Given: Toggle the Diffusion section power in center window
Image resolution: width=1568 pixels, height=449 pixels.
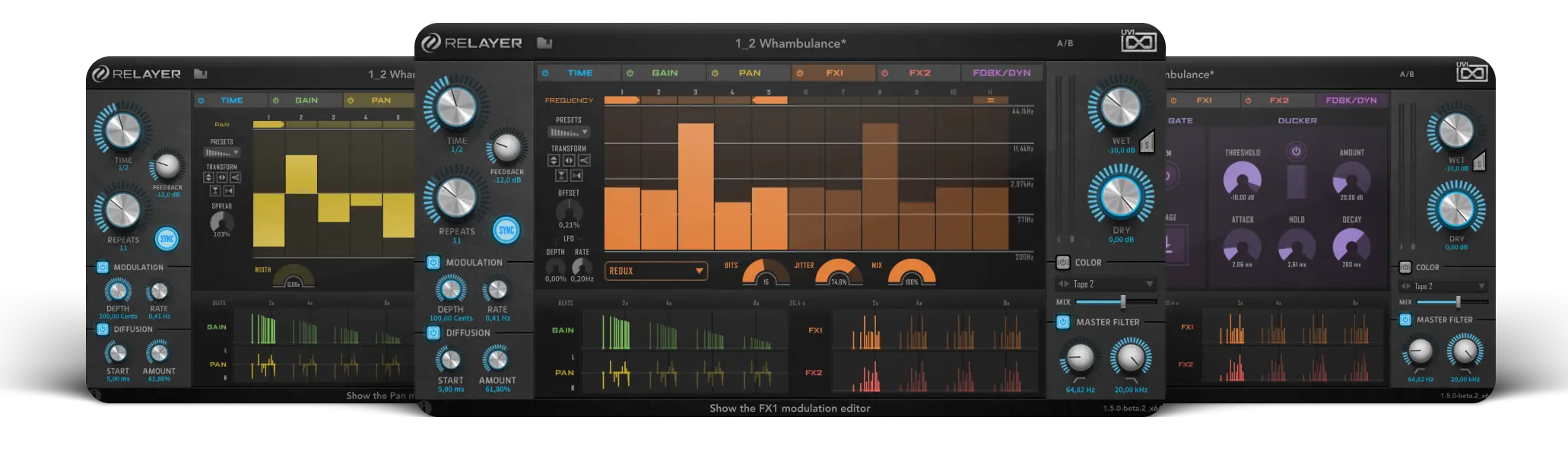Looking at the screenshot, I should 433,333.
